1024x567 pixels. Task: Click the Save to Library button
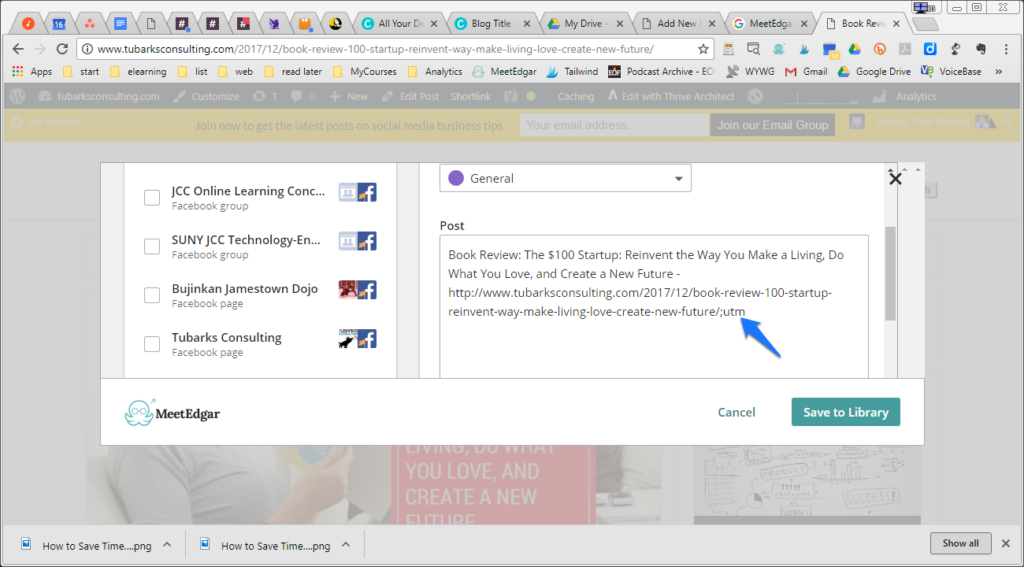click(845, 412)
